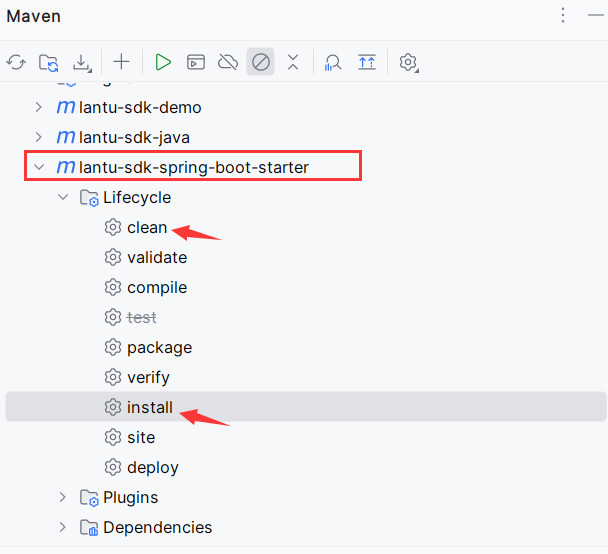
Task: Toggle Skip Tests mode icon
Action: pyautogui.click(x=261, y=62)
